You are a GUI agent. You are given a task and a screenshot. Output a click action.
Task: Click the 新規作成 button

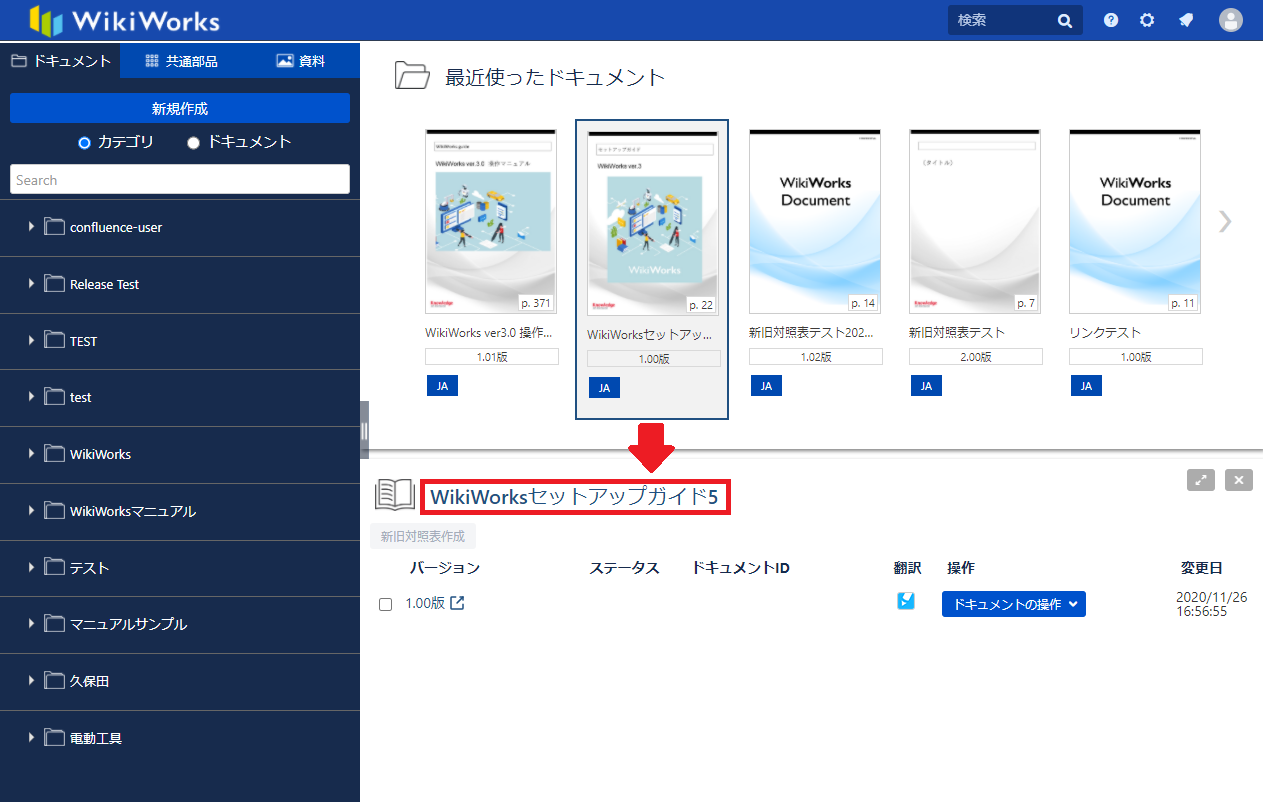click(180, 108)
